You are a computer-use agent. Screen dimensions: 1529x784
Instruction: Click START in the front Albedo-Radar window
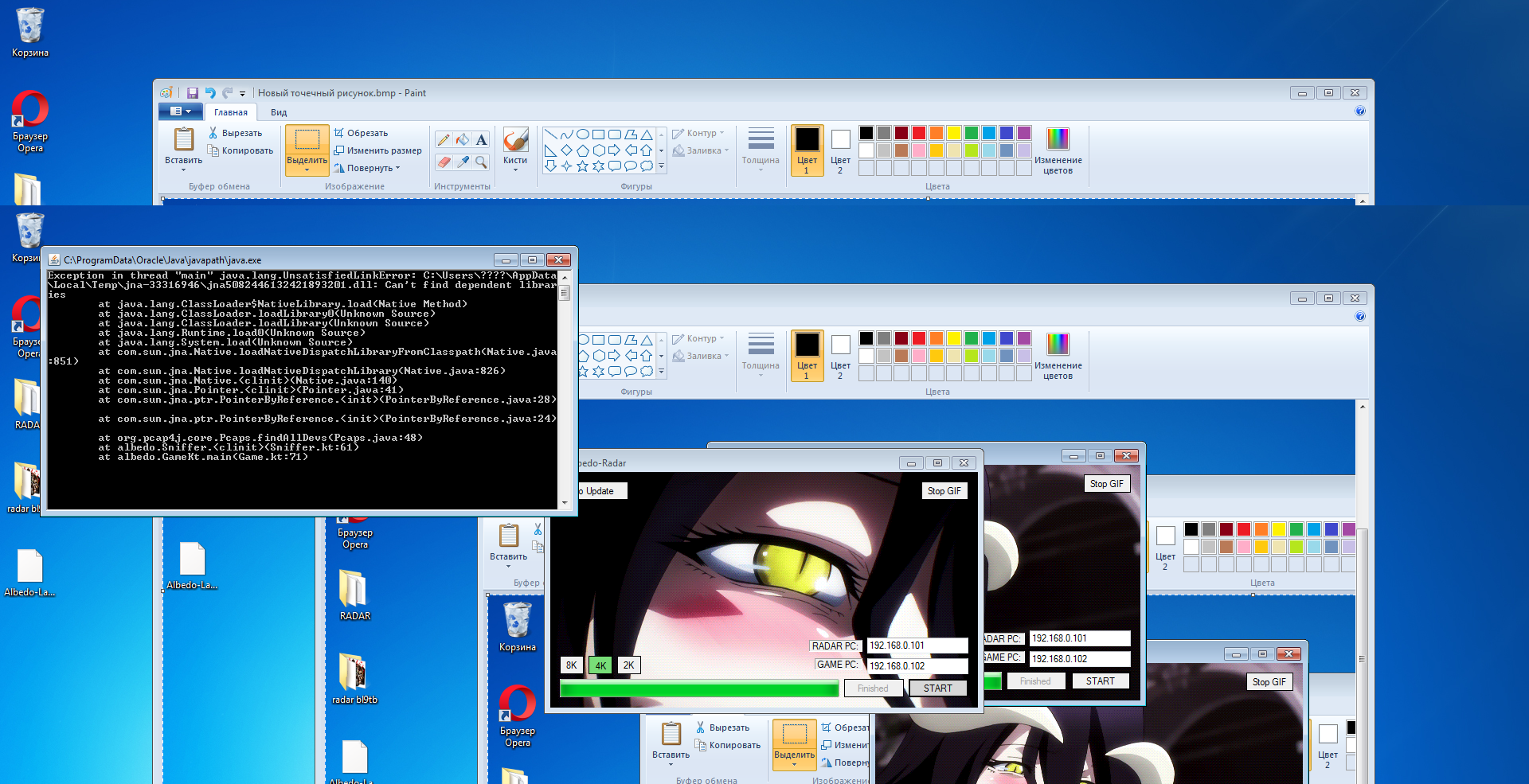[938, 688]
